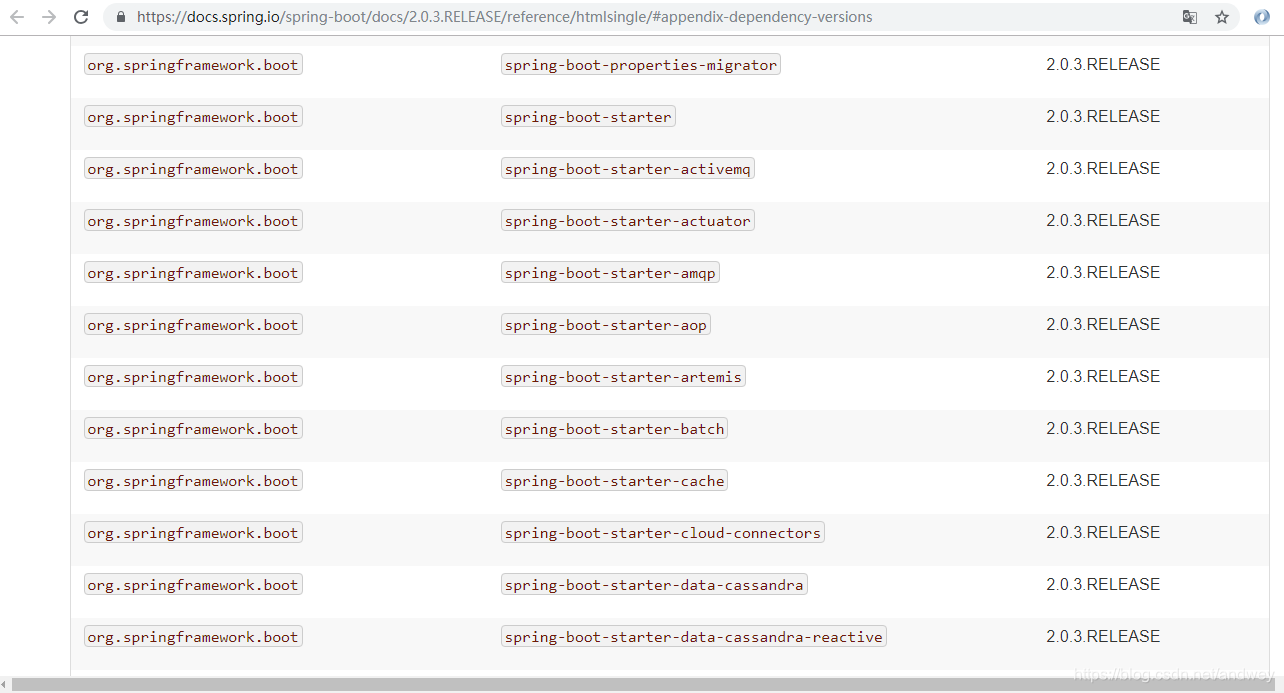The height and width of the screenshot is (693, 1284).
Task: Go forward with the browser forward arrow
Action: (49, 17)
